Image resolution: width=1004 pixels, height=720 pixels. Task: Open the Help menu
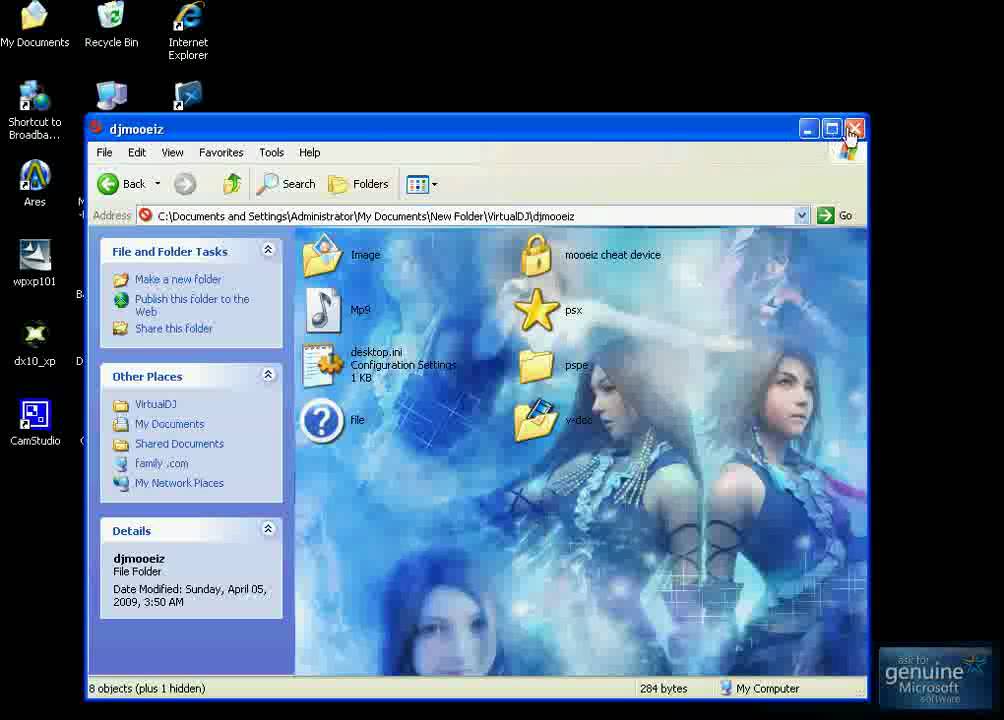(x=309, y=152)
